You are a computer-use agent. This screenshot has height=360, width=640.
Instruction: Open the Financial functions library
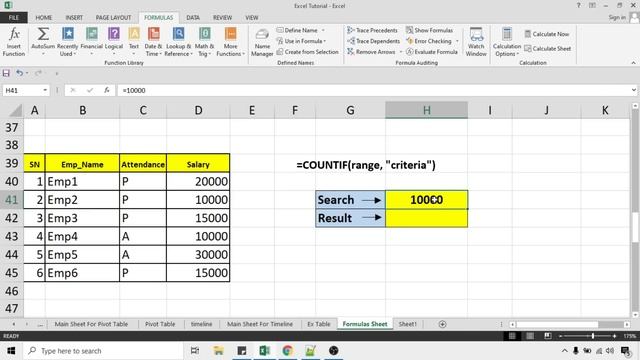tap(91, 42)
